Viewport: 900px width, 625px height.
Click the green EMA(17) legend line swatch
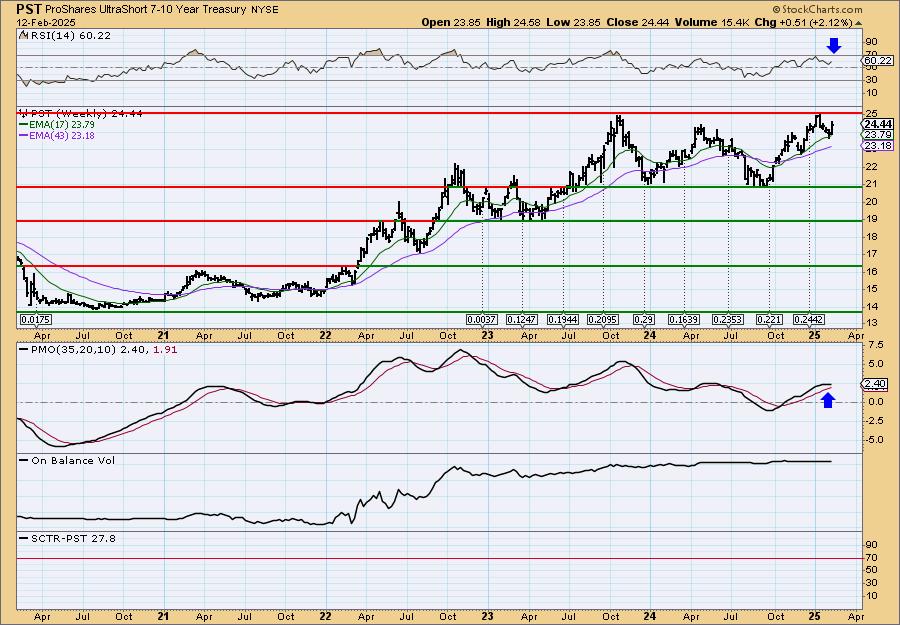[x=24, y=125]
